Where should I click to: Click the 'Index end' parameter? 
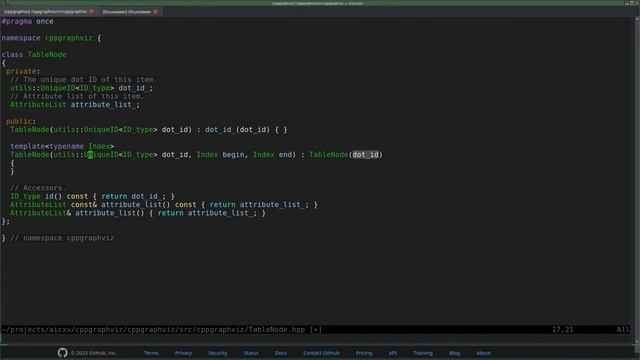(x=273, y=155)
